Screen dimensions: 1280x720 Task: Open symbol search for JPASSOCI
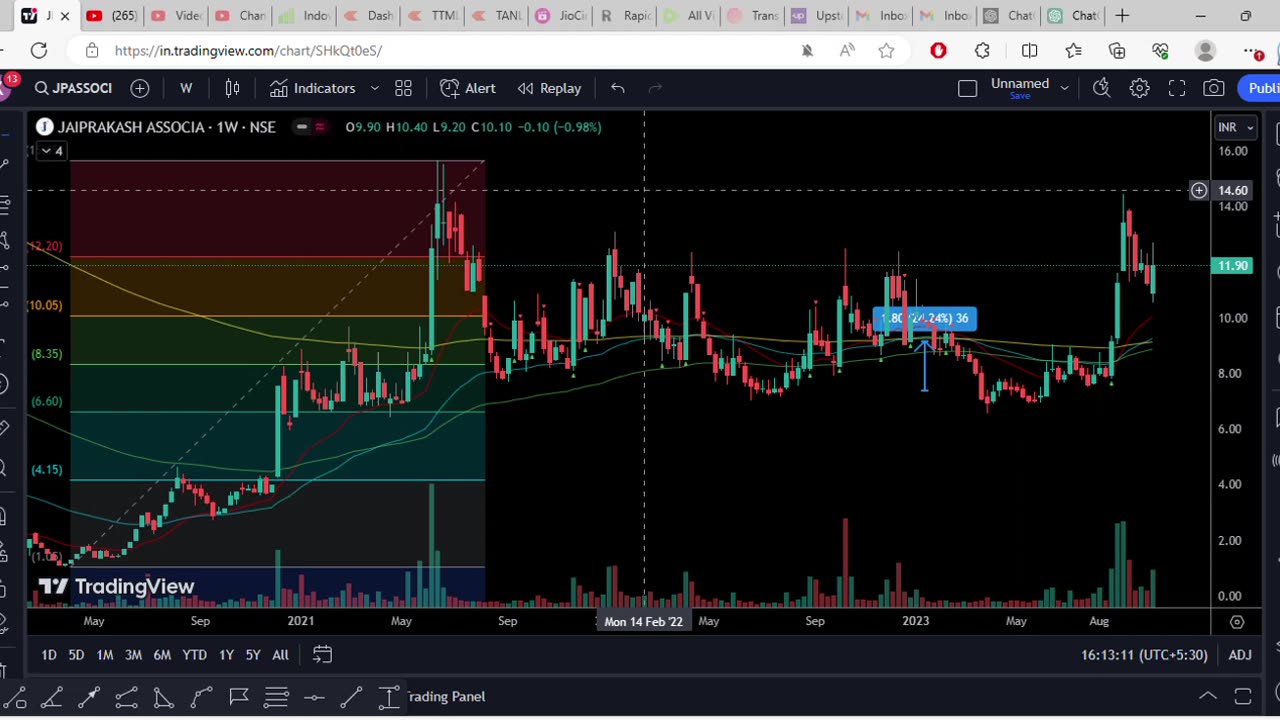tap(73, 88)
